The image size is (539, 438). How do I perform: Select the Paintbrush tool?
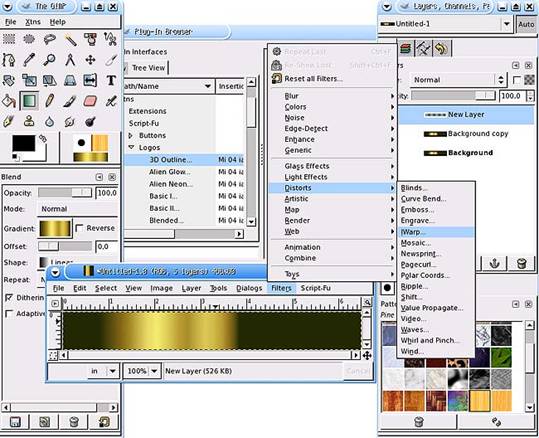70,101
